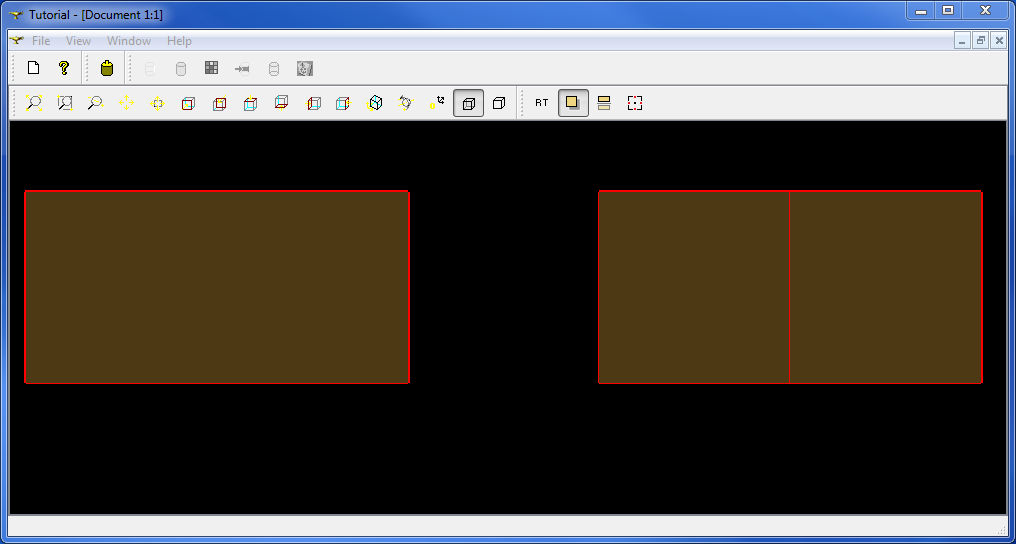Switch to the Axonometric view cube
This screenshot has height=544, width=1016.
tap(376, 103)
